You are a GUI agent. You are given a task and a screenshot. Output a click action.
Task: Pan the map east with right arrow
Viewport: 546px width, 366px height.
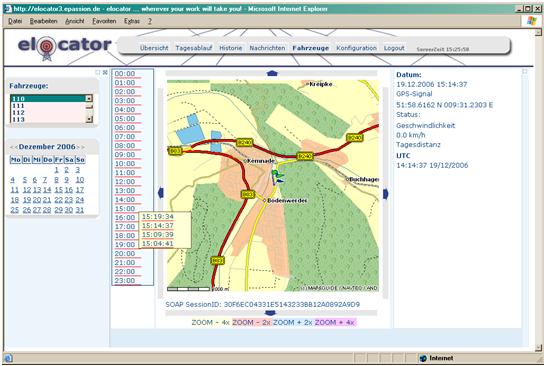click(385, 194)
